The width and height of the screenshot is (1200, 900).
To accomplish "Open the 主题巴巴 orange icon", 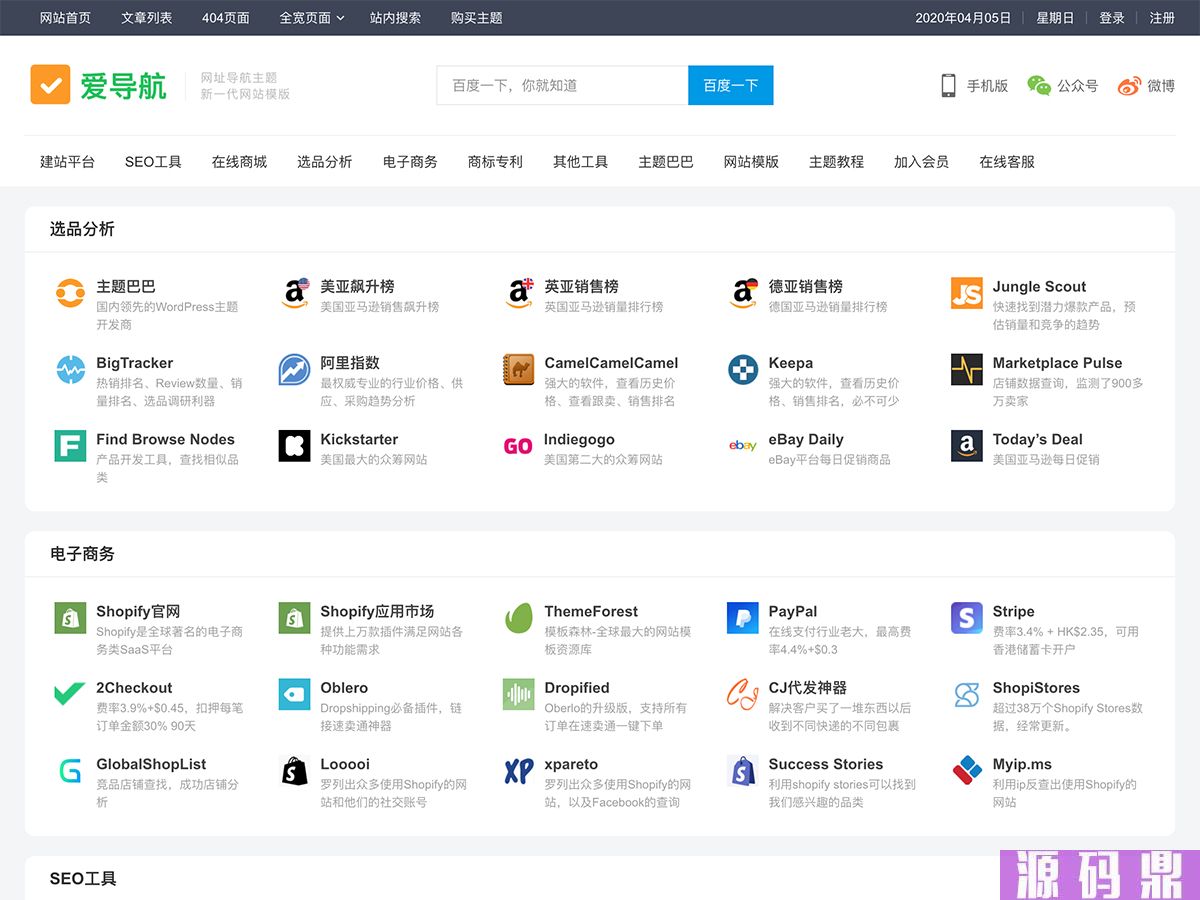I will [x=70, y=294].
